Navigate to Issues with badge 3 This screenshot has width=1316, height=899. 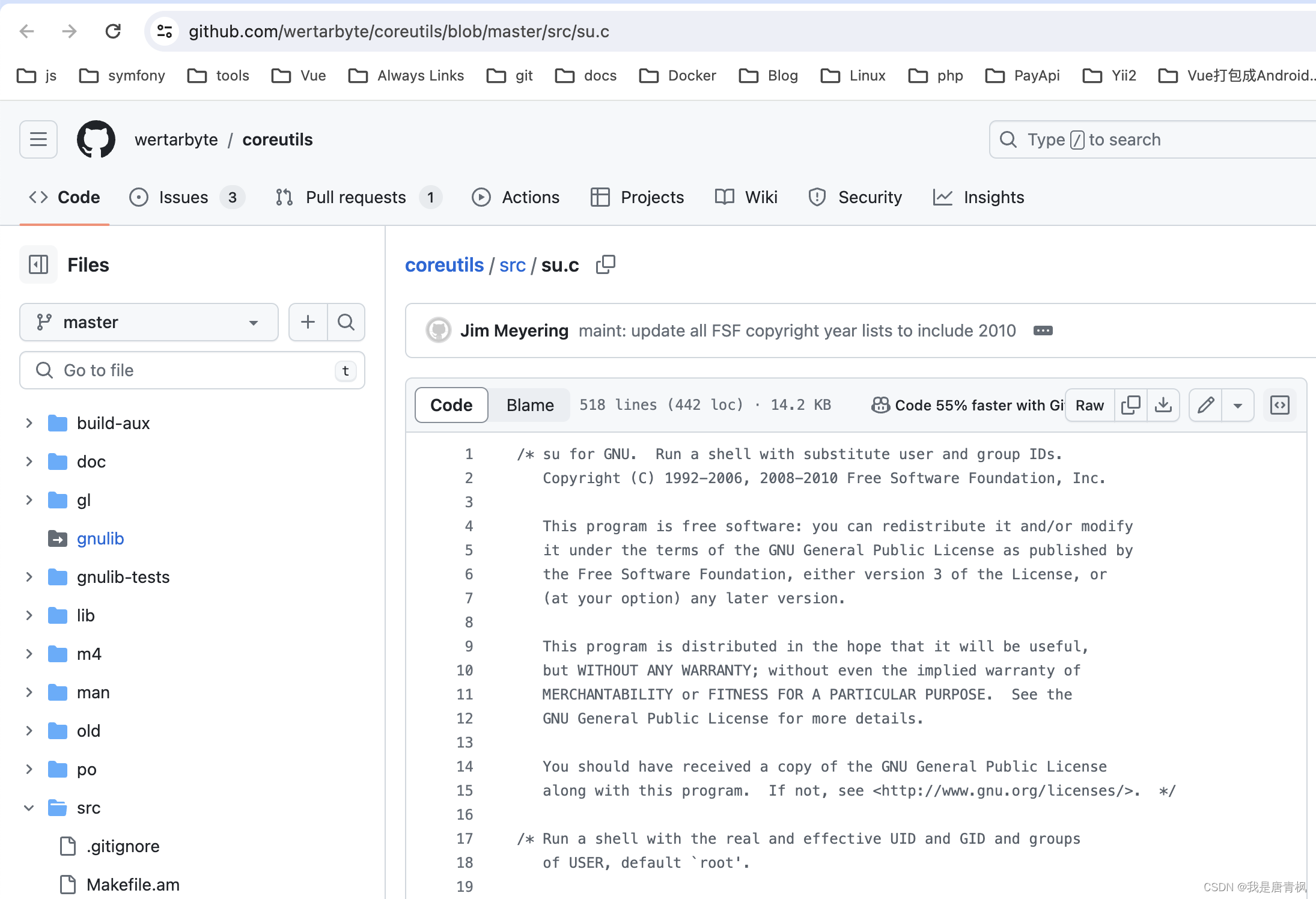186,197
